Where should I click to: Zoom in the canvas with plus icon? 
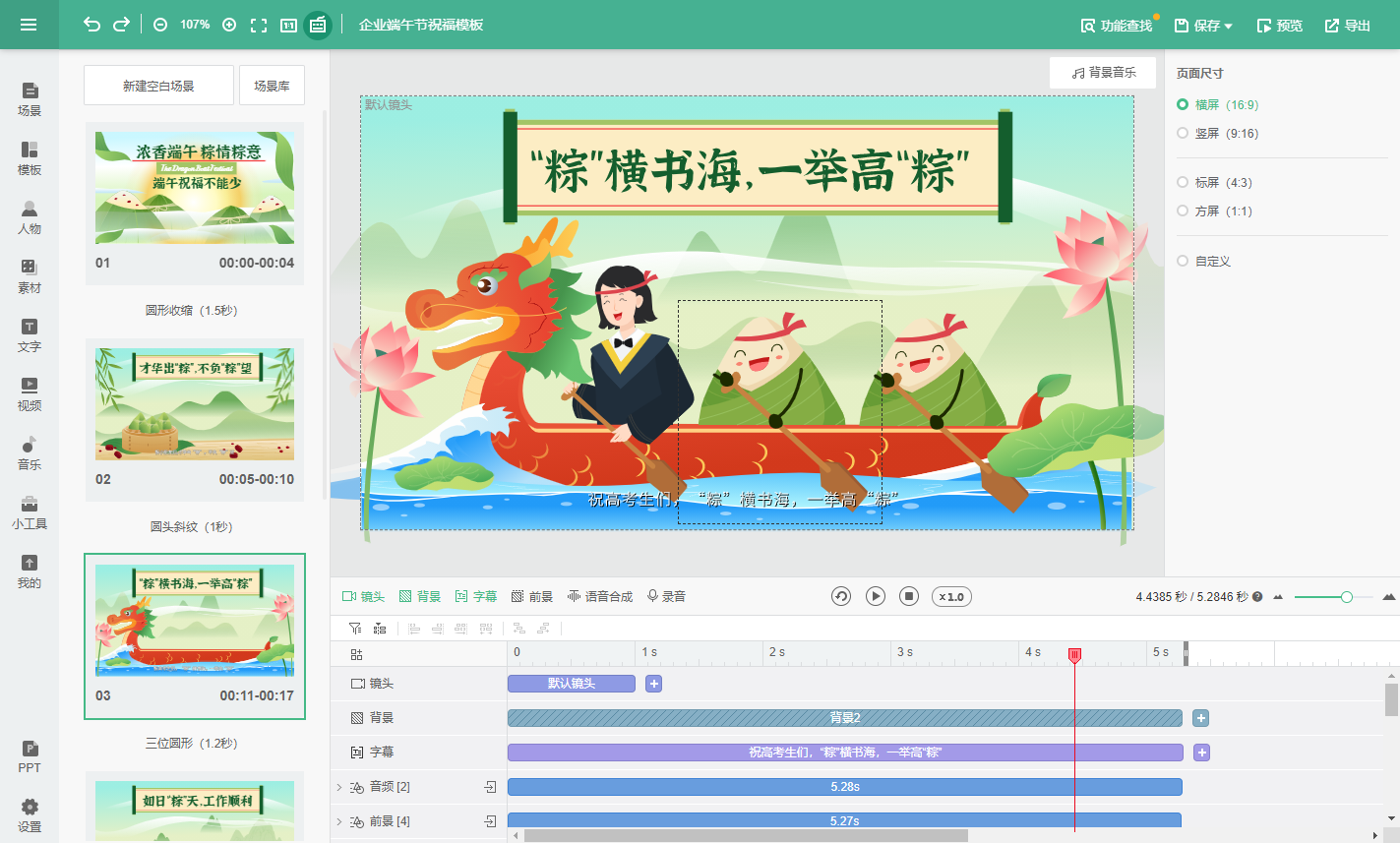coord(229,25)
